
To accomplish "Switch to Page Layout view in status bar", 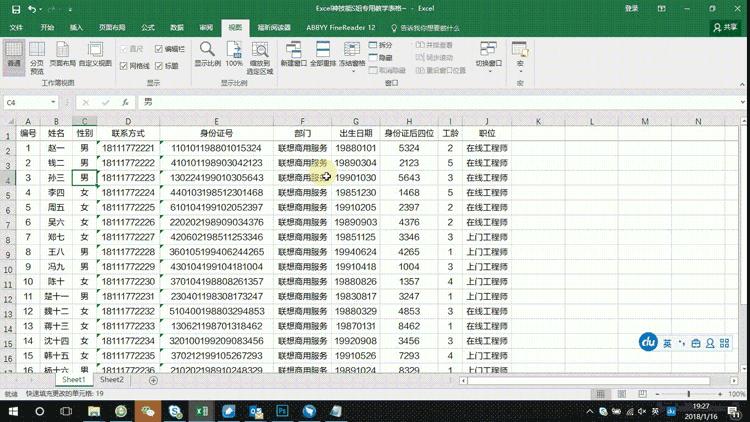I will pyautogui.click(x=621, y=394).
